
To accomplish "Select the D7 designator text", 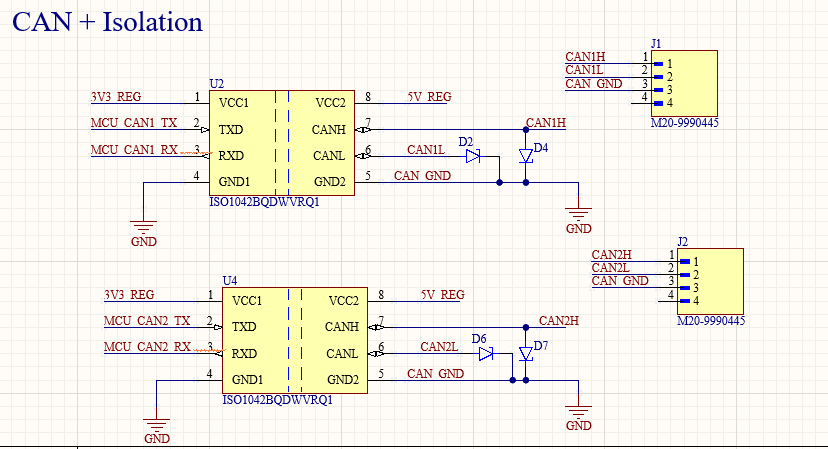I will [541, 346].
